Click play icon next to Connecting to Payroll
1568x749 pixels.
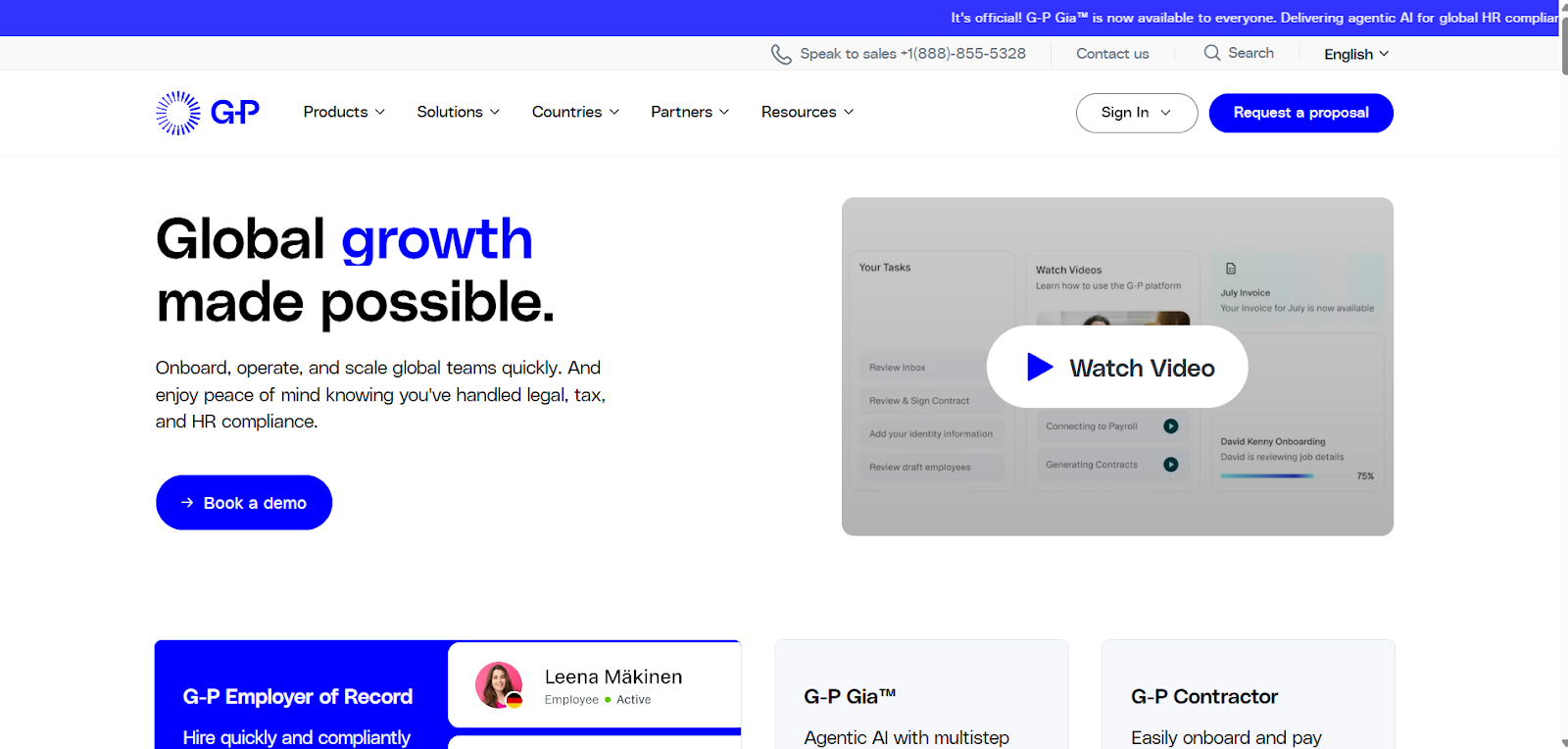point(1171,426)
